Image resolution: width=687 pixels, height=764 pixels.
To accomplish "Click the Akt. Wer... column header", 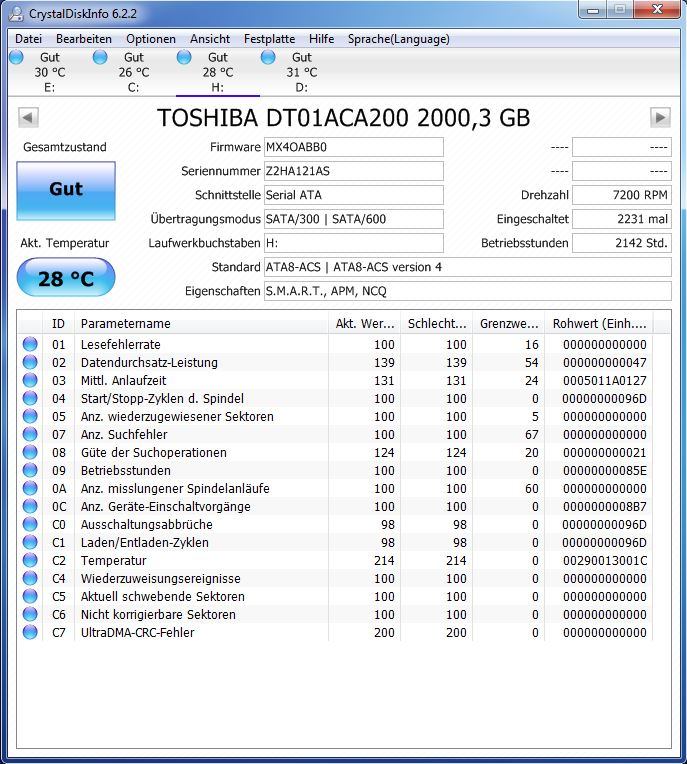I will tap(364, 324).
